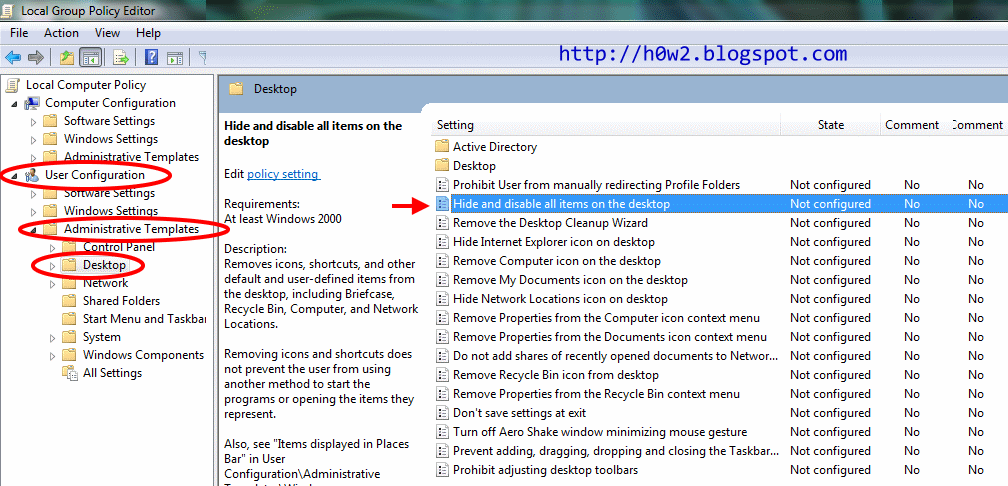The image size is (1008, 486).
Task: Click the Filter funnel toolbar icon
Action: [203, 58]
